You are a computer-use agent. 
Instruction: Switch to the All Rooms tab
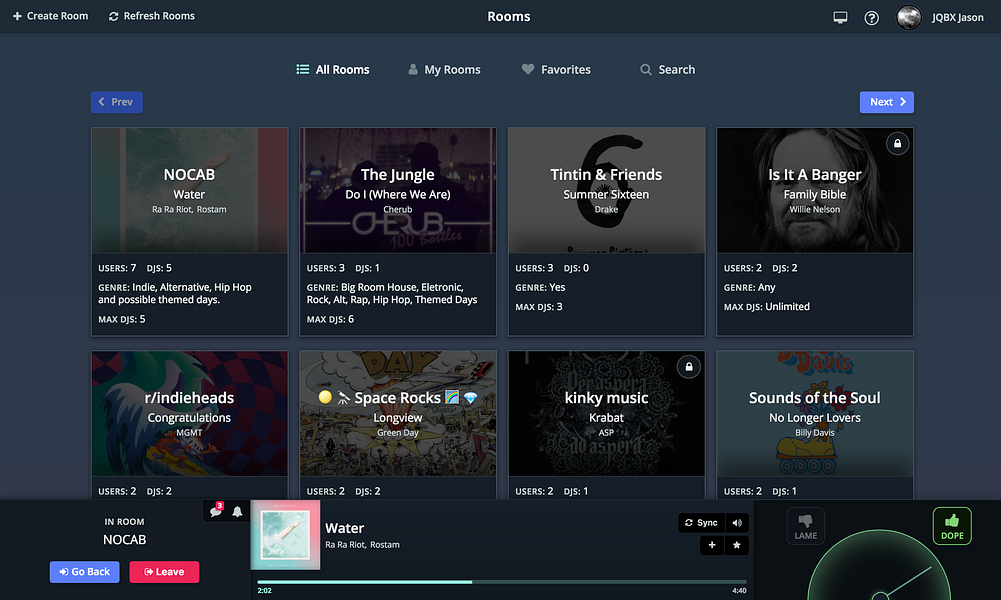pyautogui.click(x=333, y=70)
